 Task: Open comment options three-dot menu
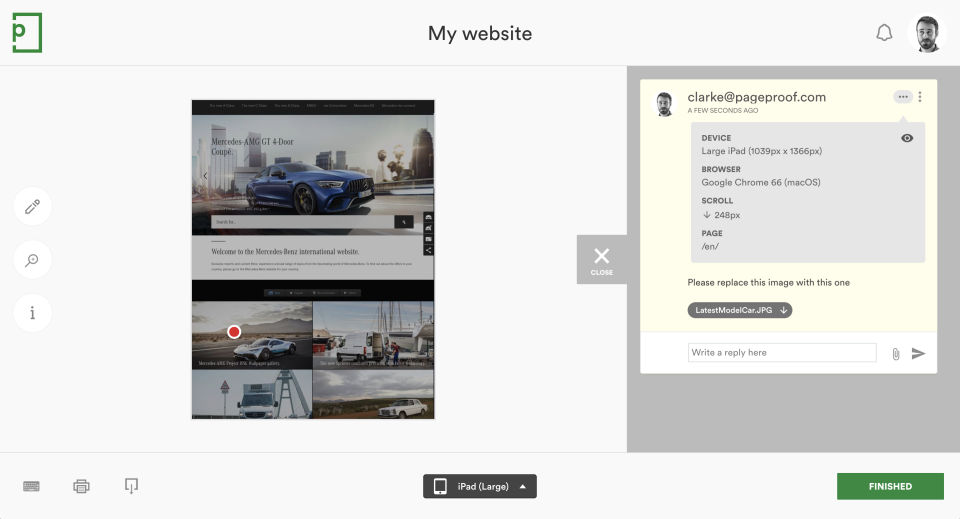tap(920, 97)
